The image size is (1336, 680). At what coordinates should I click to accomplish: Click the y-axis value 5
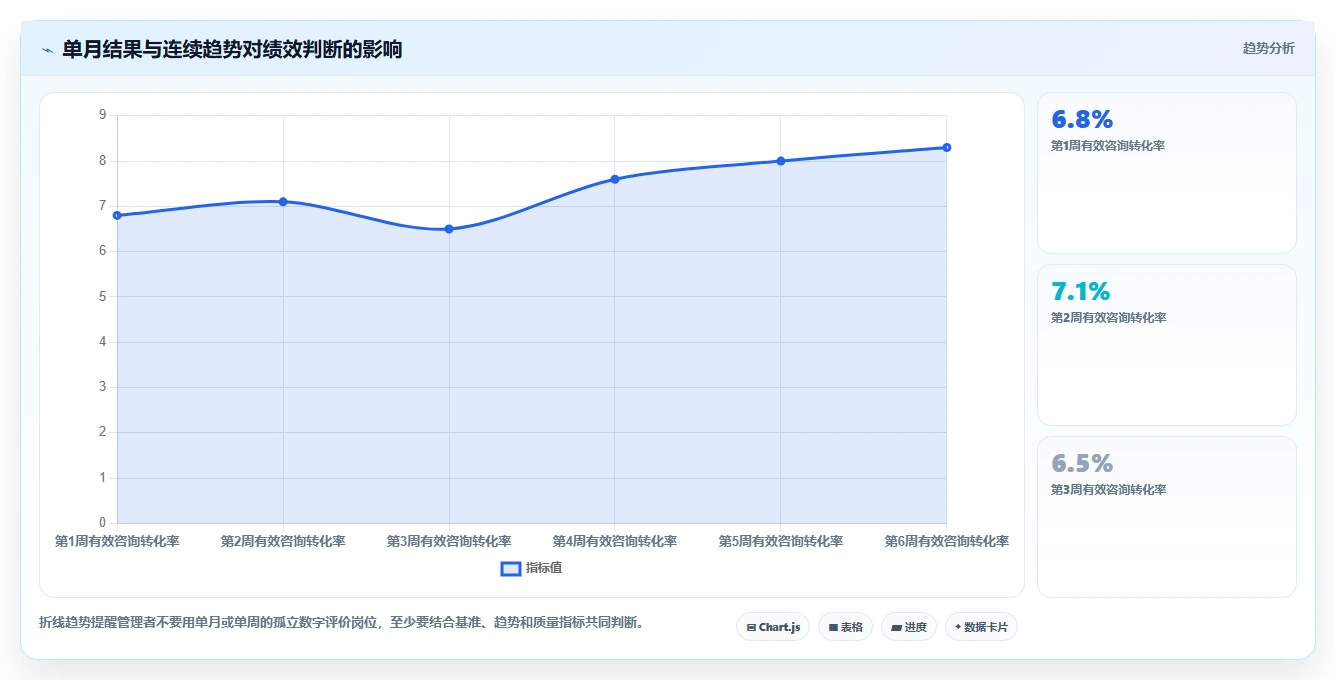[x=102, y=296]
